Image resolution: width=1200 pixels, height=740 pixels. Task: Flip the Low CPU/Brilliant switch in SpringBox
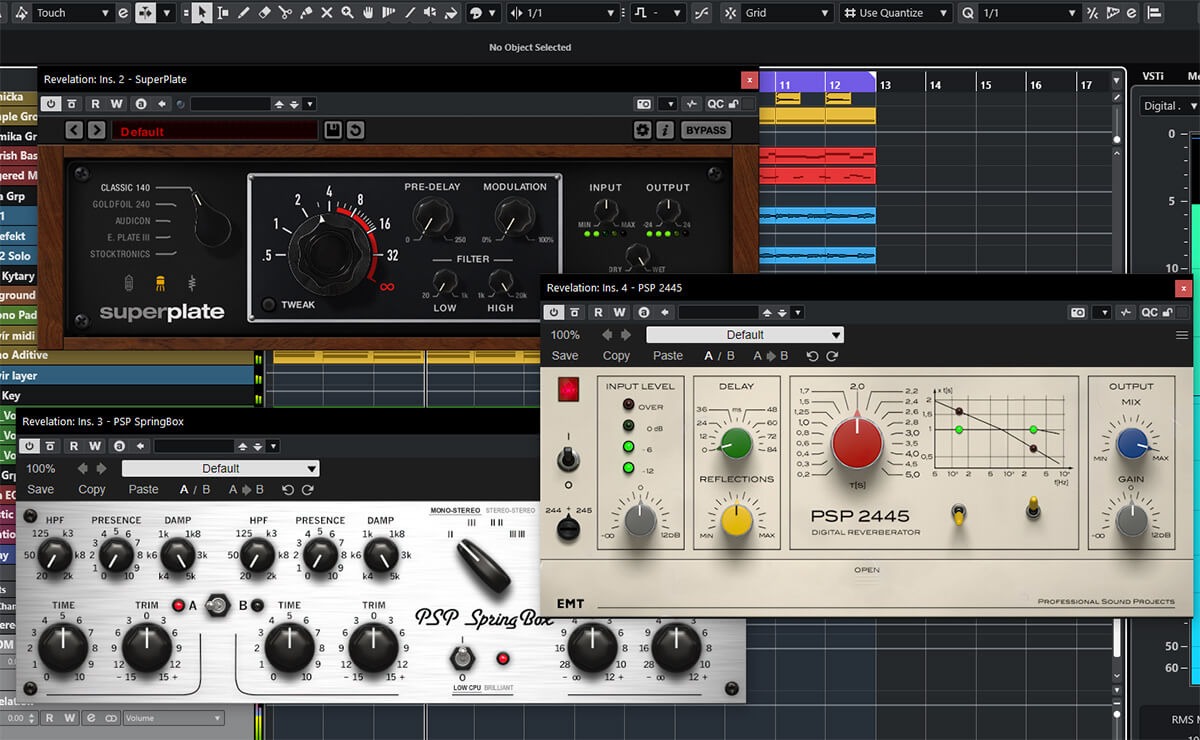[462, 657]
